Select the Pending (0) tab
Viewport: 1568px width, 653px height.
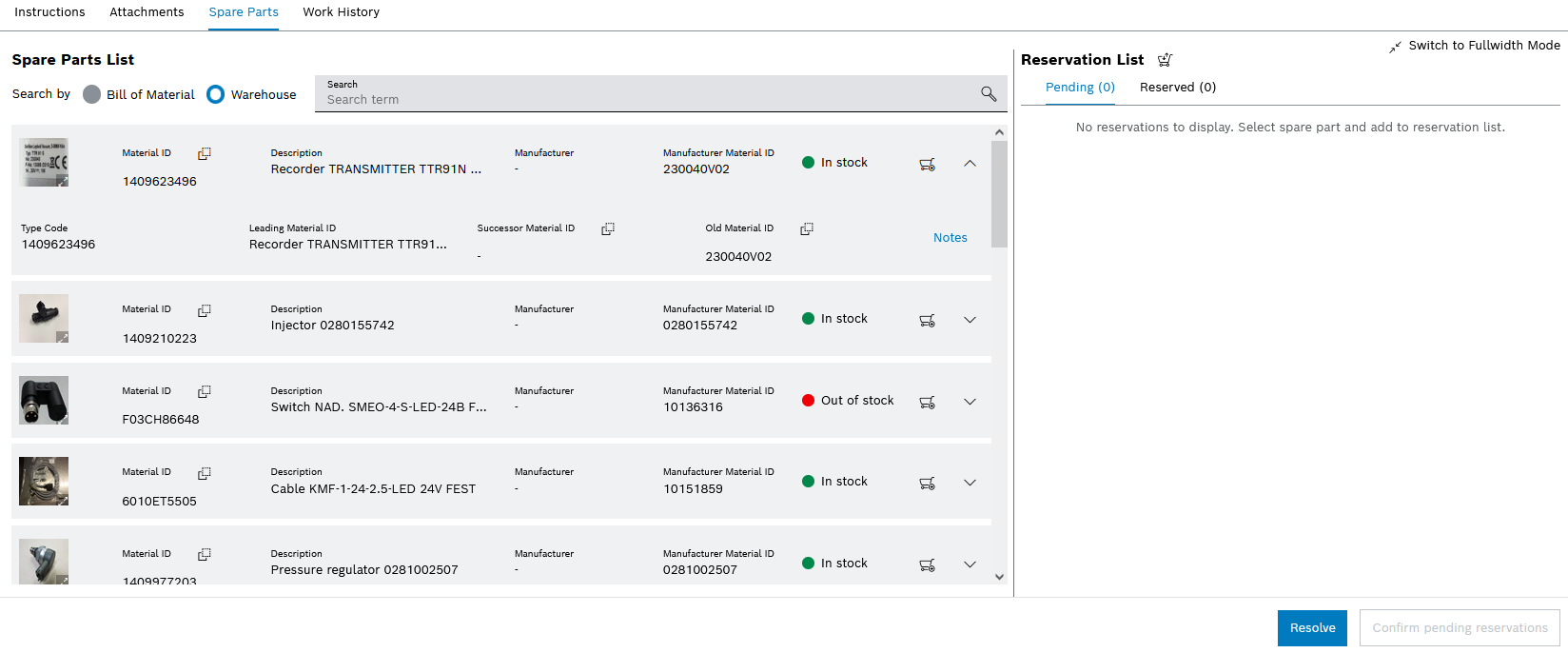[x=1080, y=88]
